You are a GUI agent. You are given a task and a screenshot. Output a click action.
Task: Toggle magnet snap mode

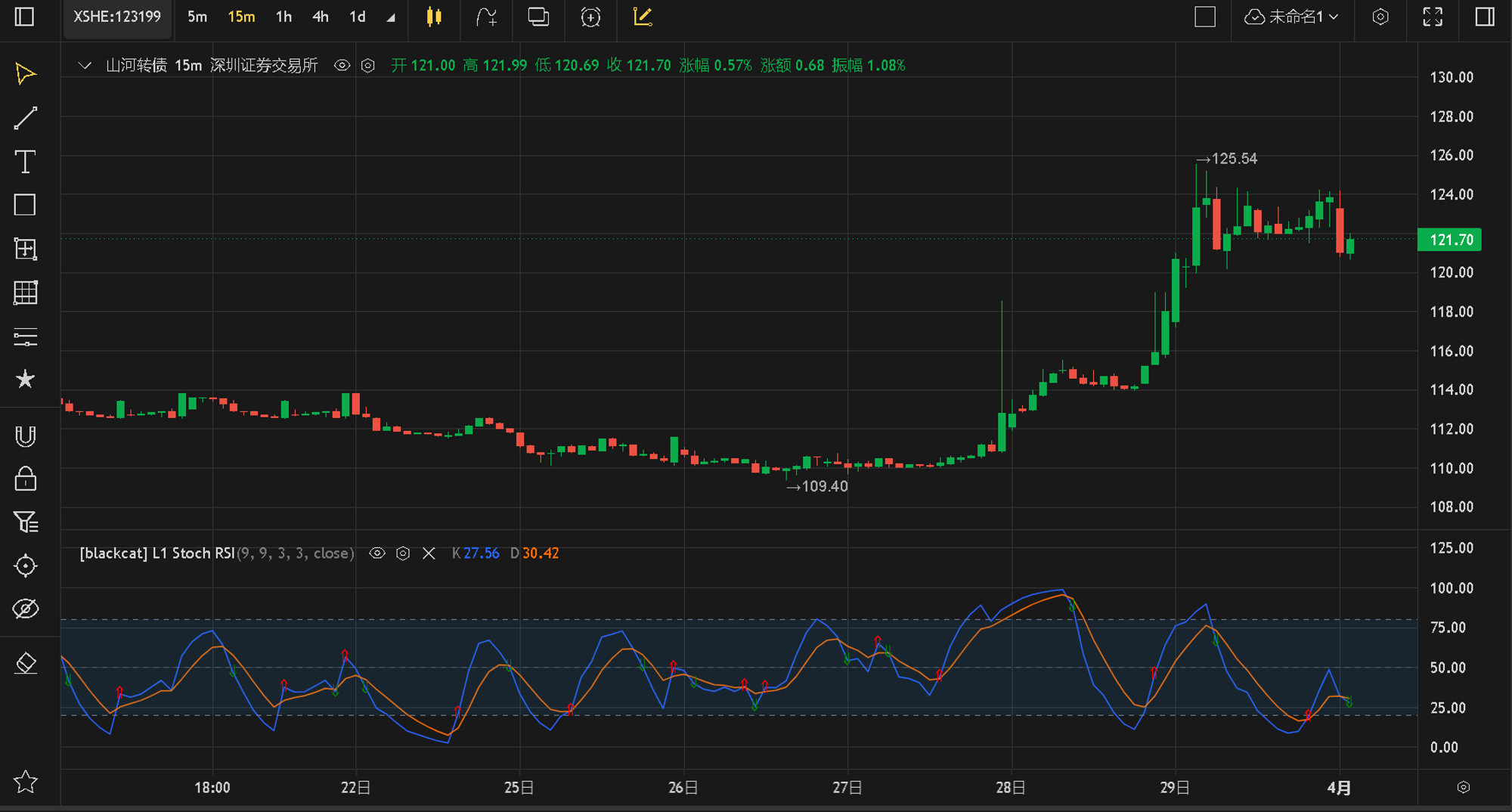click(26, 436)
